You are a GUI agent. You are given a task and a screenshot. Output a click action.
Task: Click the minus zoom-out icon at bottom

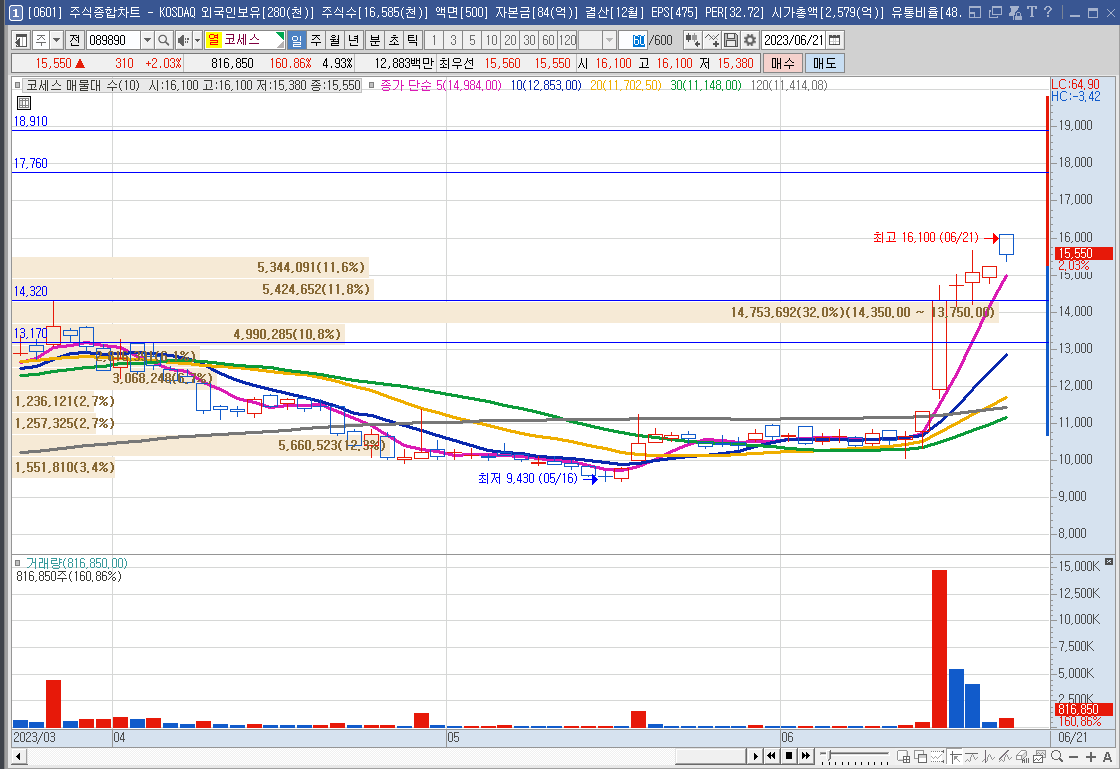pos(1074,756)
